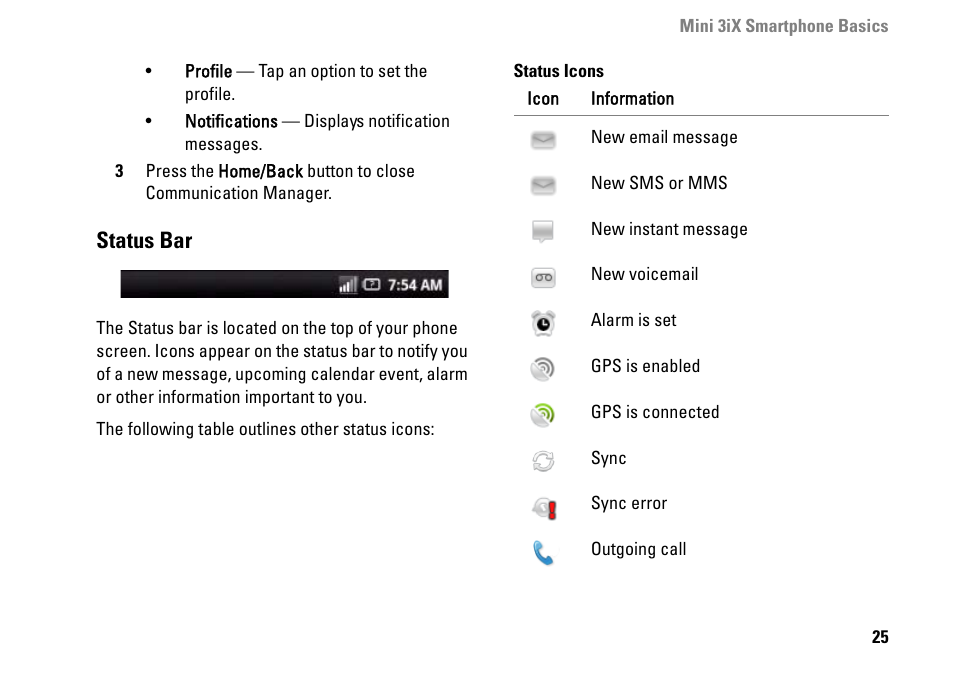Click page number 25
This screenshot has width=954, height=677.
(x=880, y=637)
